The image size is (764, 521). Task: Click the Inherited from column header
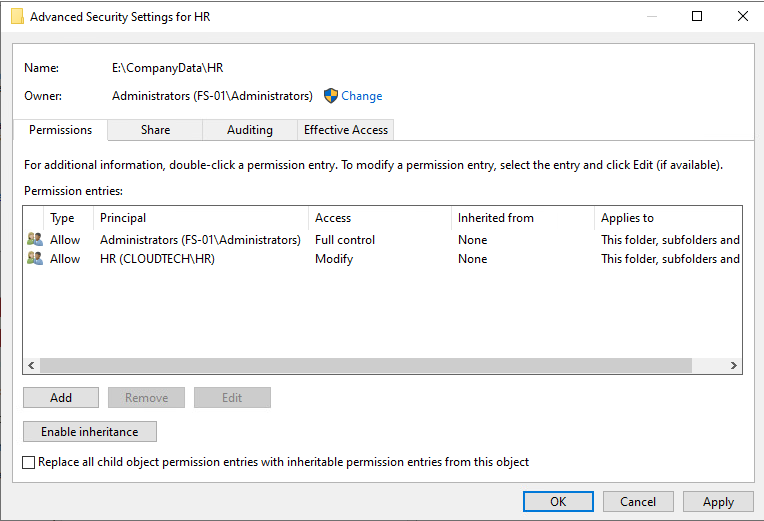522,218
